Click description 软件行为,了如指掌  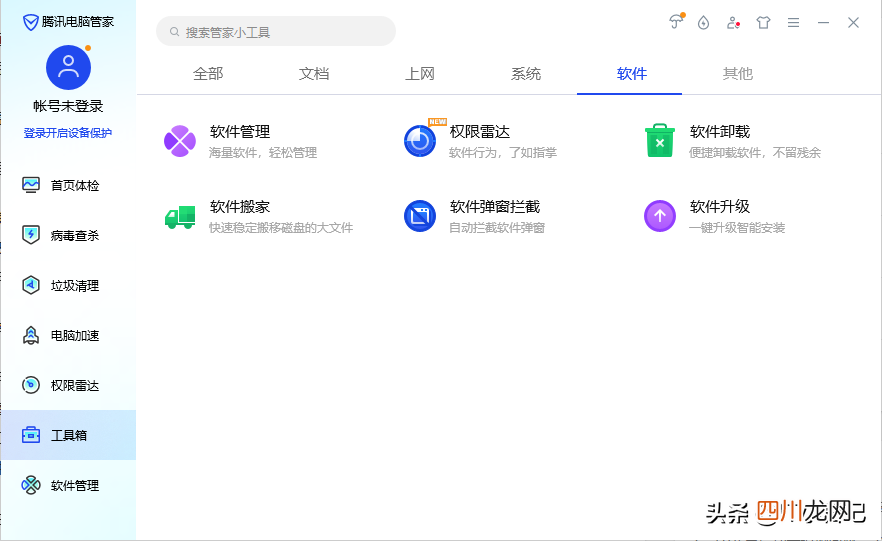(x=503, y=152)
